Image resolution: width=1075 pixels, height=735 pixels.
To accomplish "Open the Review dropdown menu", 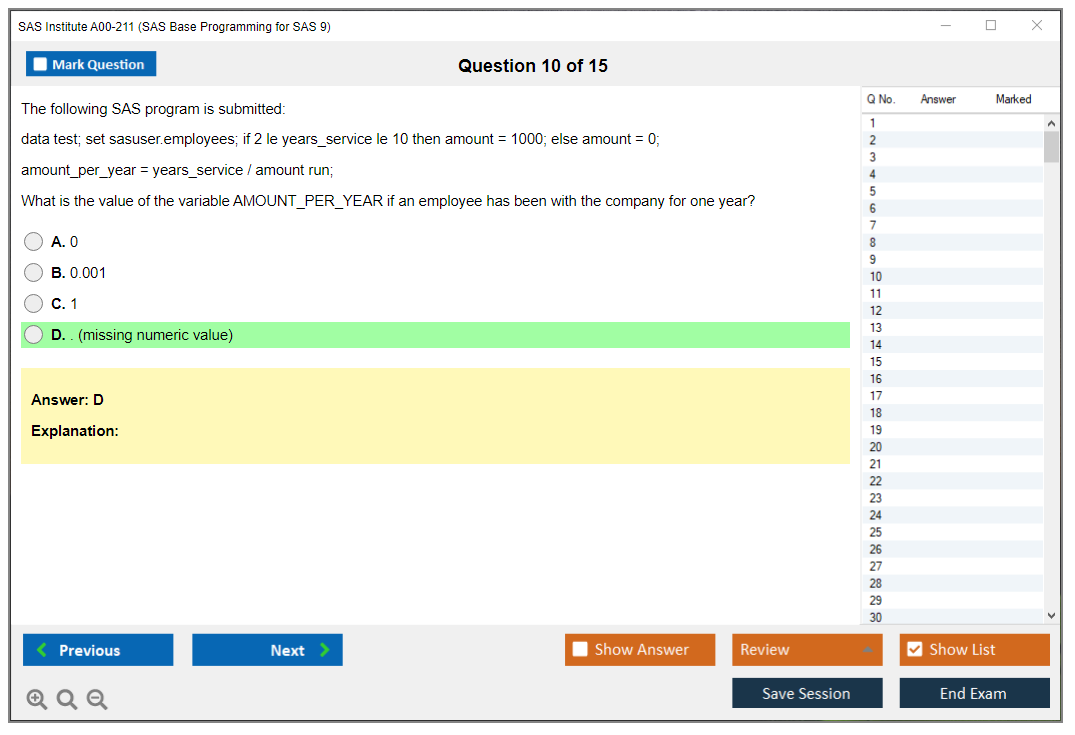I will tap(806, 650).
